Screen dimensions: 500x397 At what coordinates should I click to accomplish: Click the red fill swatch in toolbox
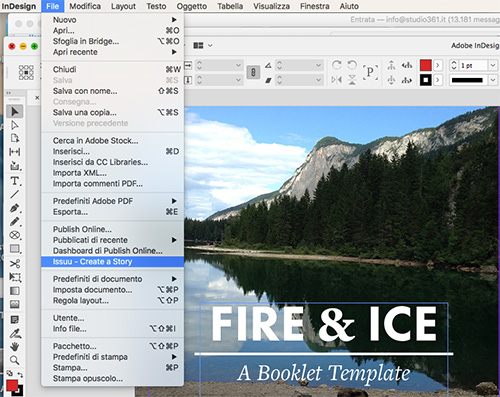point(12,385)
